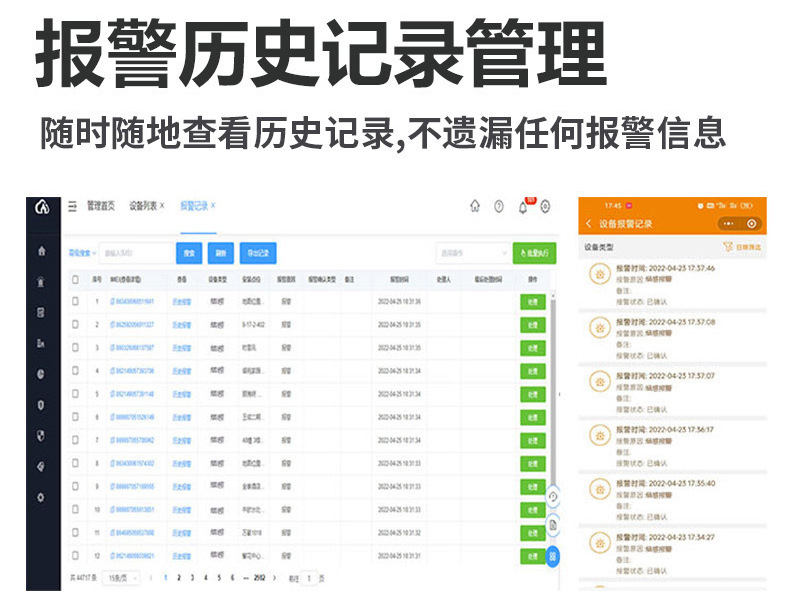Tap alarm icon of the 17:36:17 record

point(600,435)
